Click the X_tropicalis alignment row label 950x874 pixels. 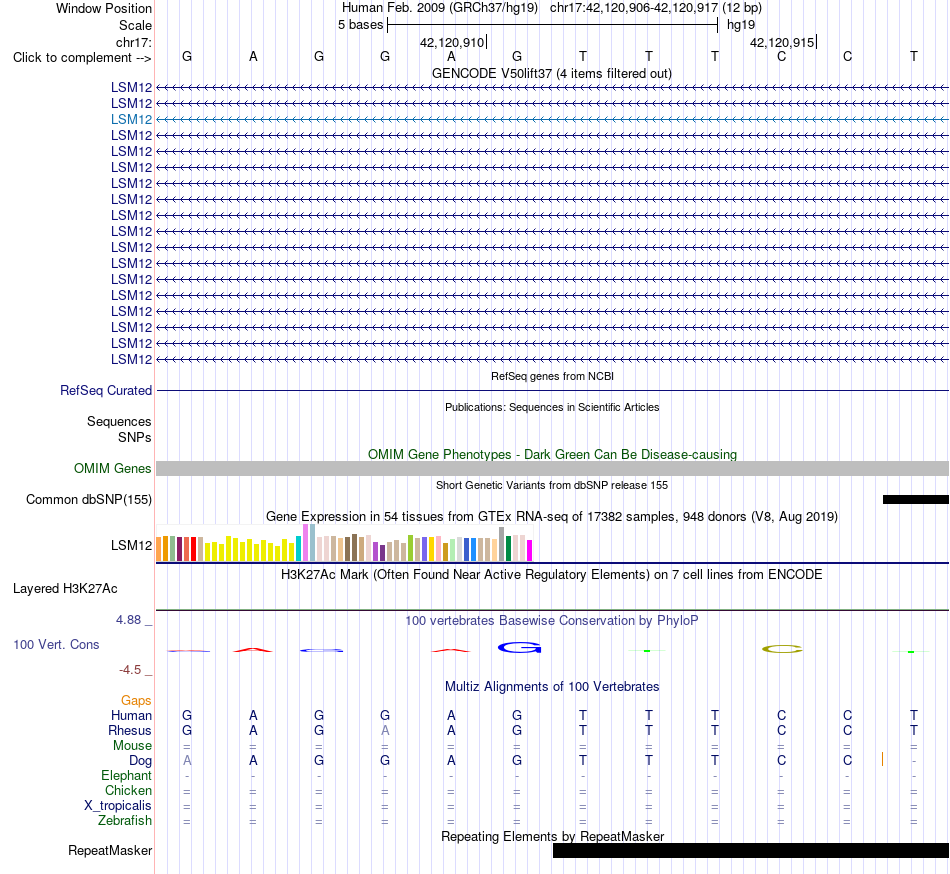(x=118, y=806)
